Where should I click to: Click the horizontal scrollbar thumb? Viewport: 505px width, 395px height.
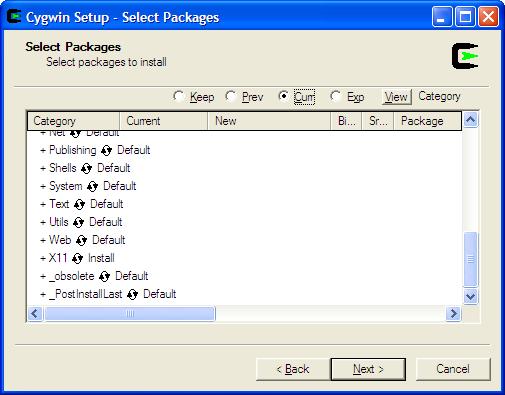[130, 314]
